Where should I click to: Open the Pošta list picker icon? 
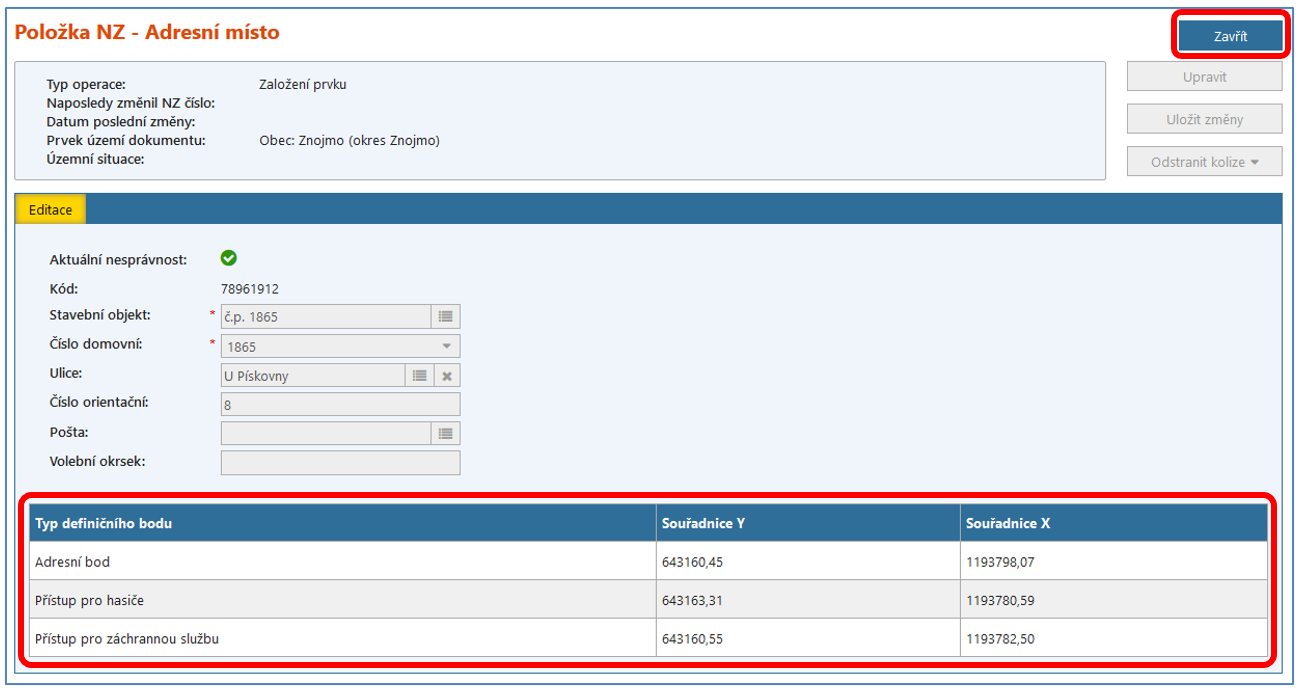click(446, 434)
